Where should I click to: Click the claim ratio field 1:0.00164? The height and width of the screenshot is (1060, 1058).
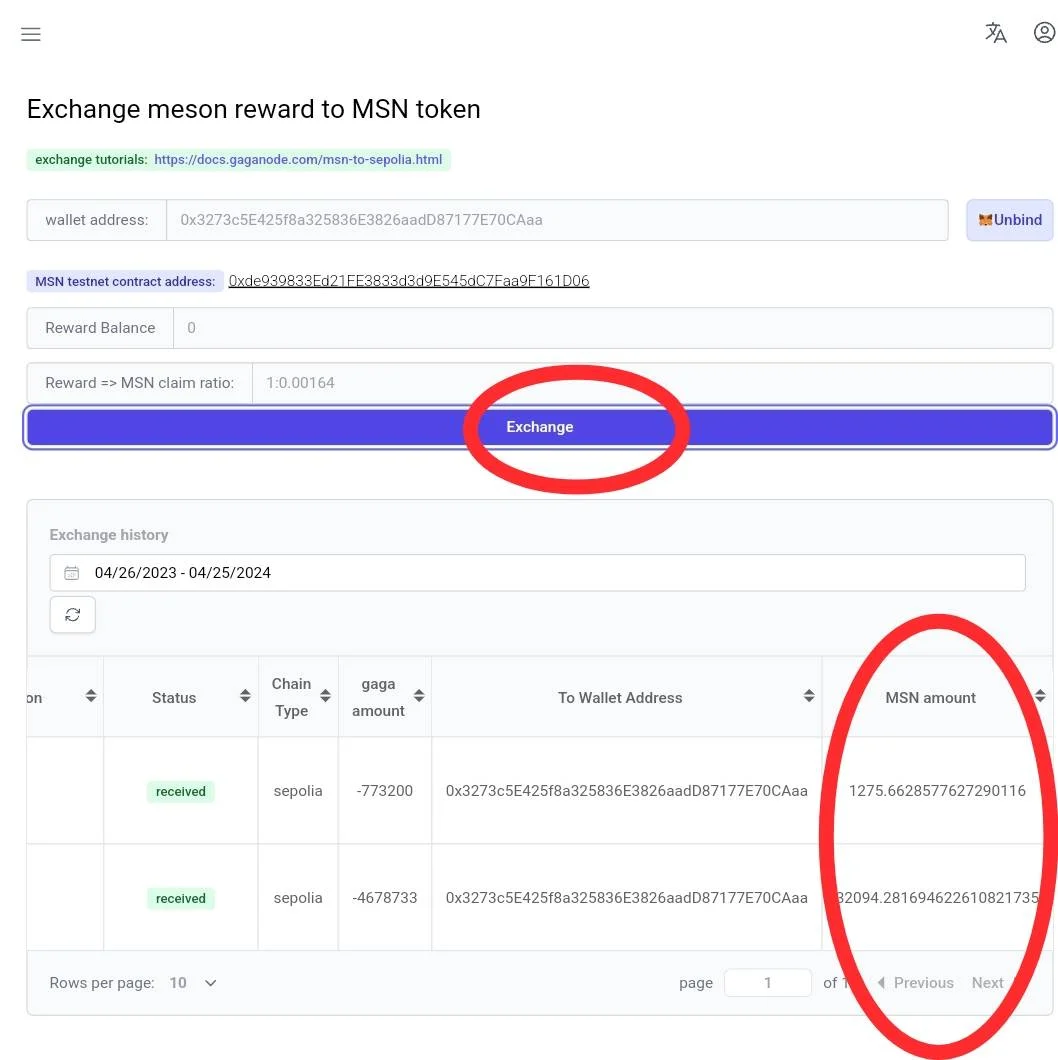click(652, 383)
